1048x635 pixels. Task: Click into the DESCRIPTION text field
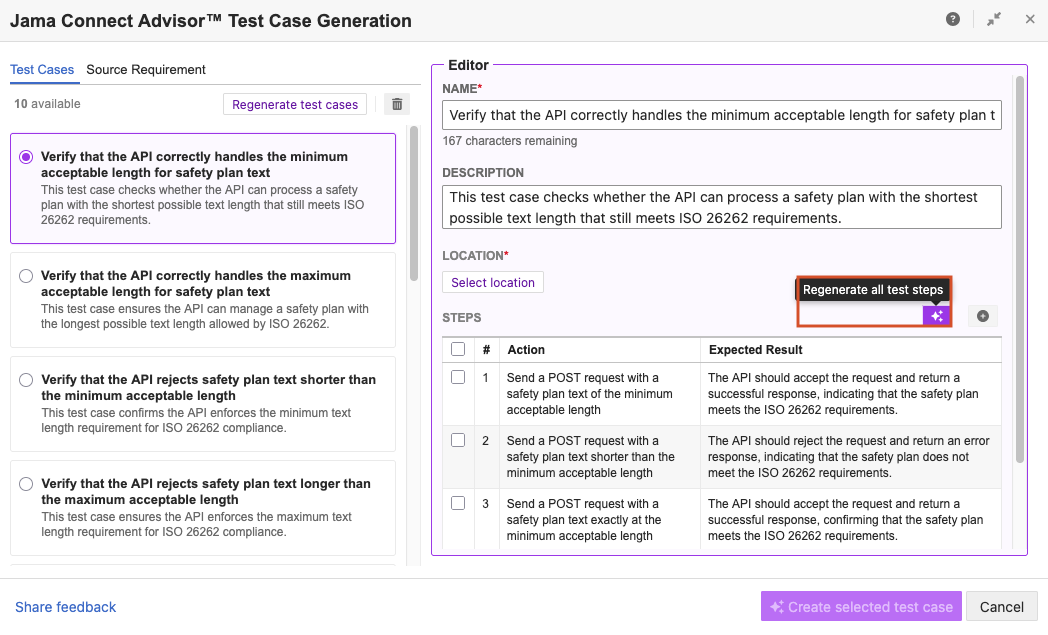tap(722, 207)
